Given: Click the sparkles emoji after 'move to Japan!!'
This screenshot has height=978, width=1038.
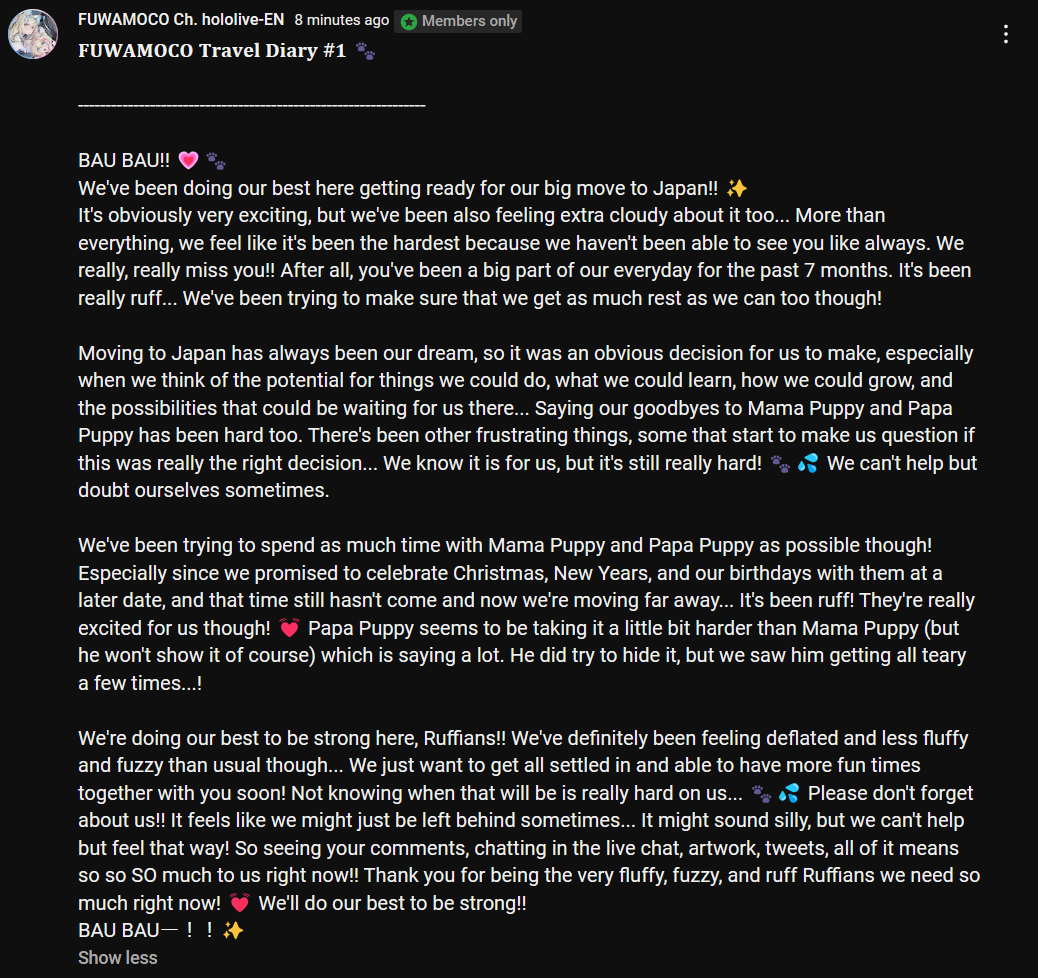Looking at the screenshot, I should click(737, 189).
